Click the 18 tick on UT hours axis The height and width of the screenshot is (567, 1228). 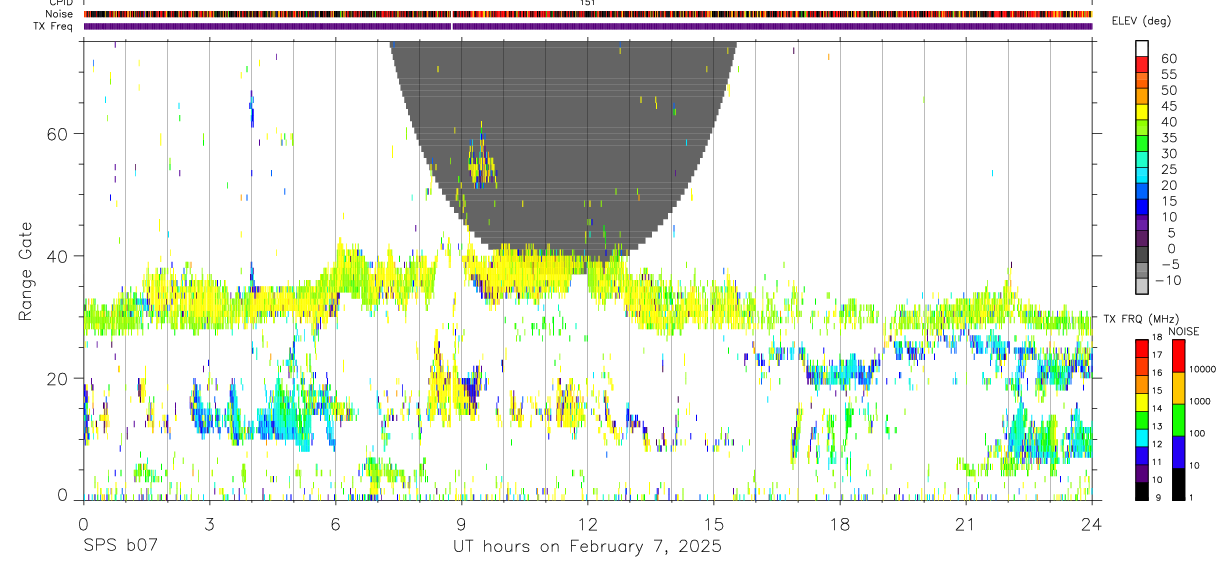839,524
